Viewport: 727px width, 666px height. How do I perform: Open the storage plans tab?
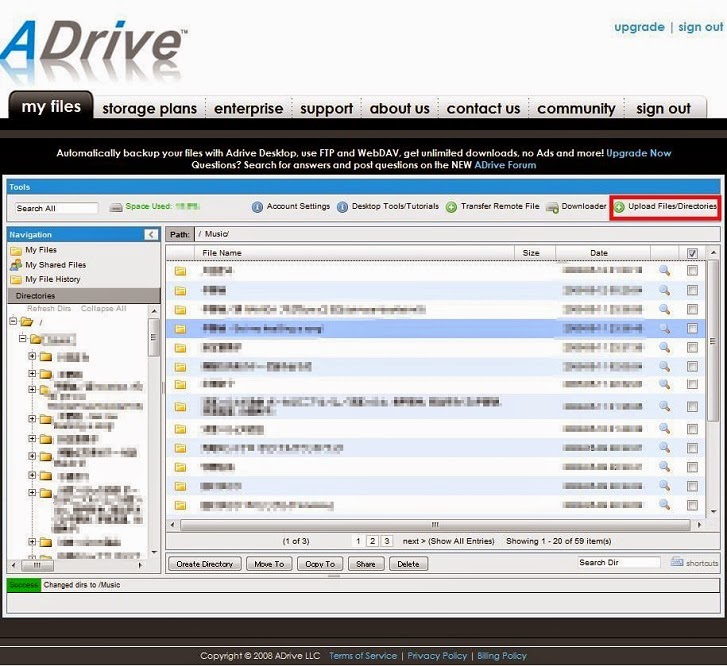point(149,109)
